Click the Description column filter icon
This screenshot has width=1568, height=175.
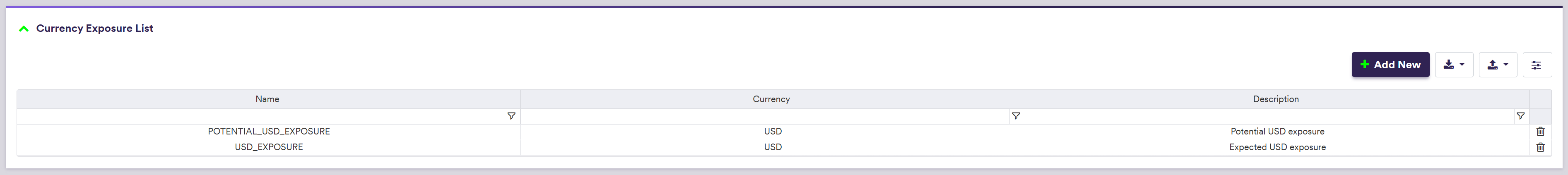pyautogui.click(x=1520, y=116)
